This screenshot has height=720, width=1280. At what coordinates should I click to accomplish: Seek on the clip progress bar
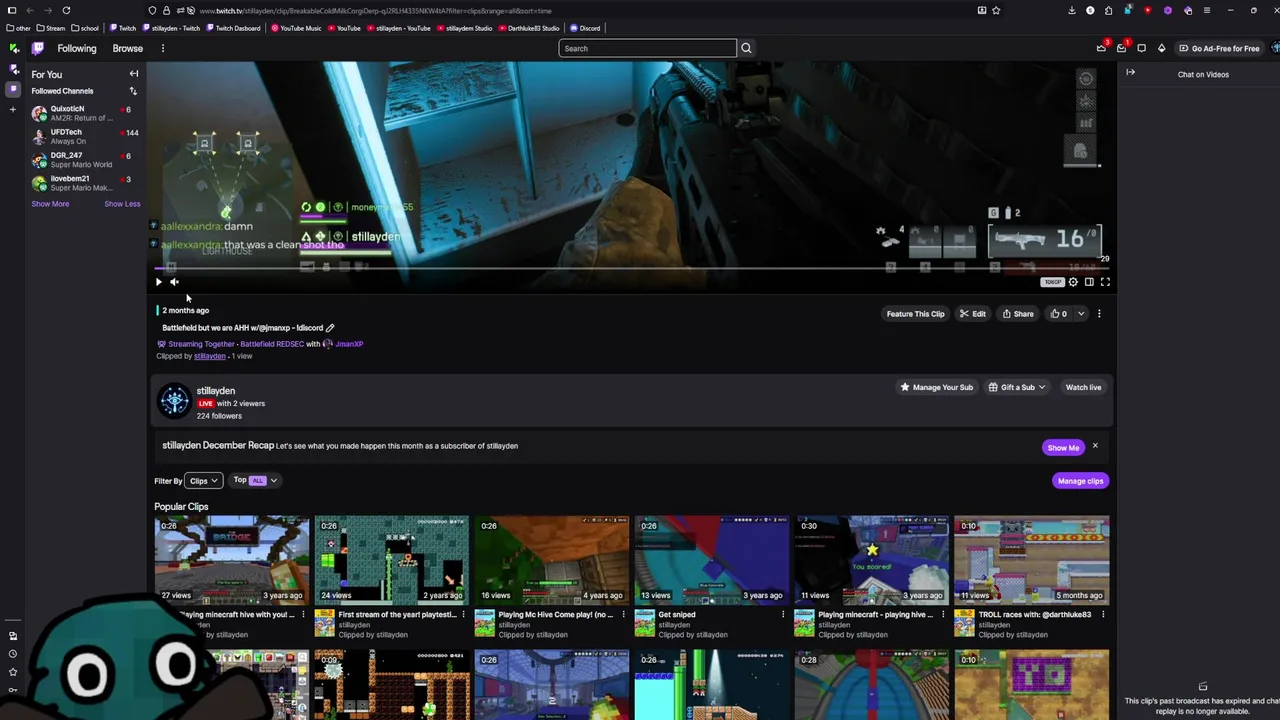pos(631,268)
